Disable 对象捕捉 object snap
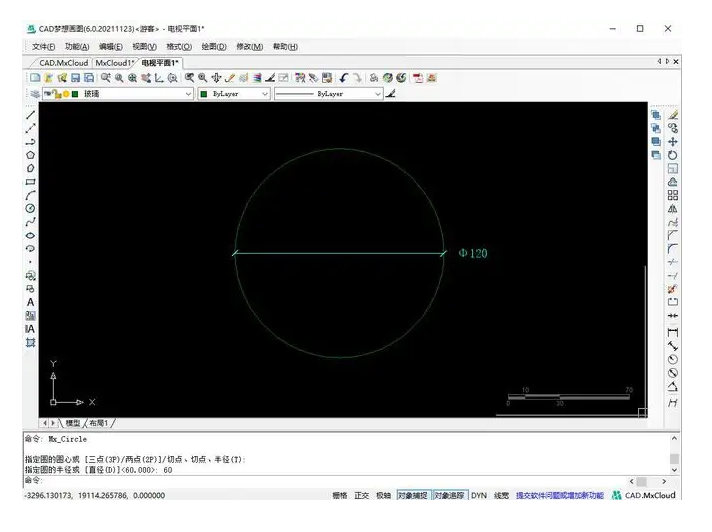 pyautogui.click(x=412, y=495)
